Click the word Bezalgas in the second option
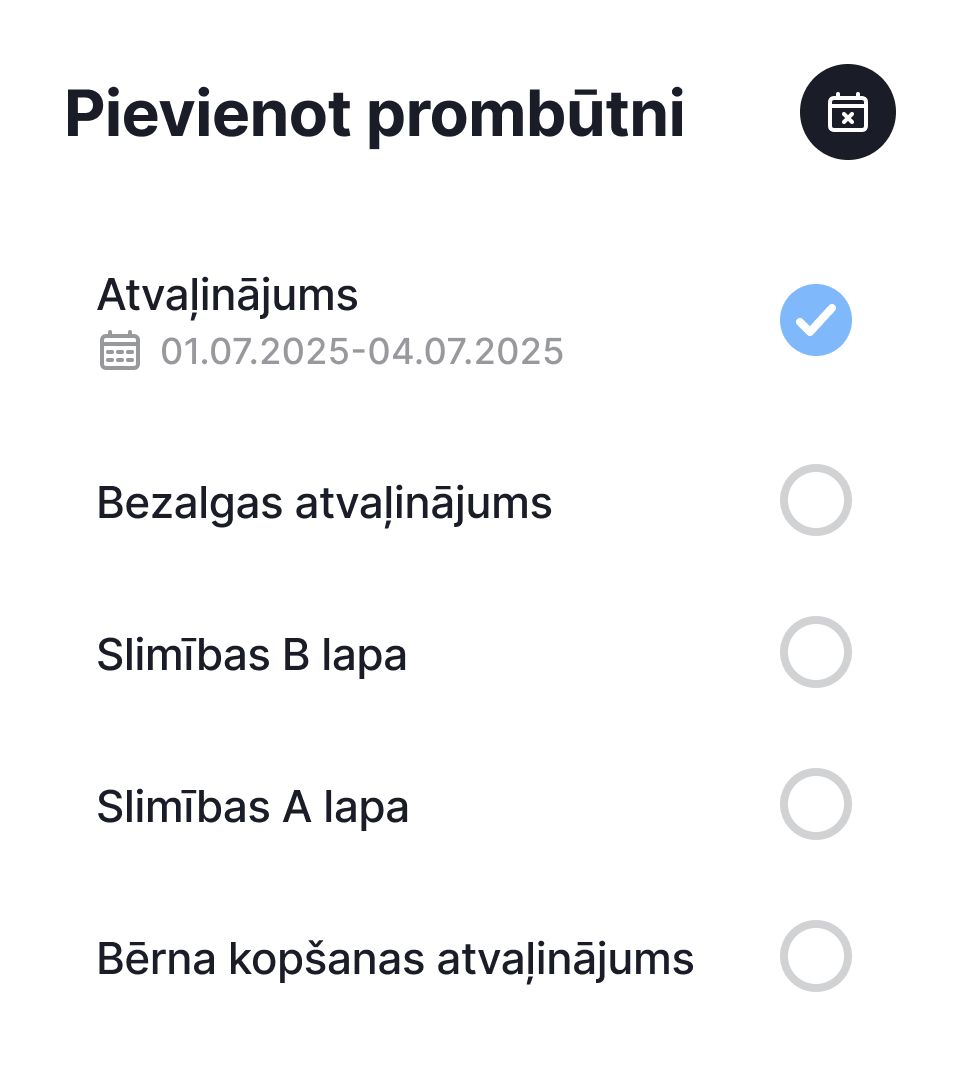The width and height of the screenshot is (960, 1088). point(189,504)
